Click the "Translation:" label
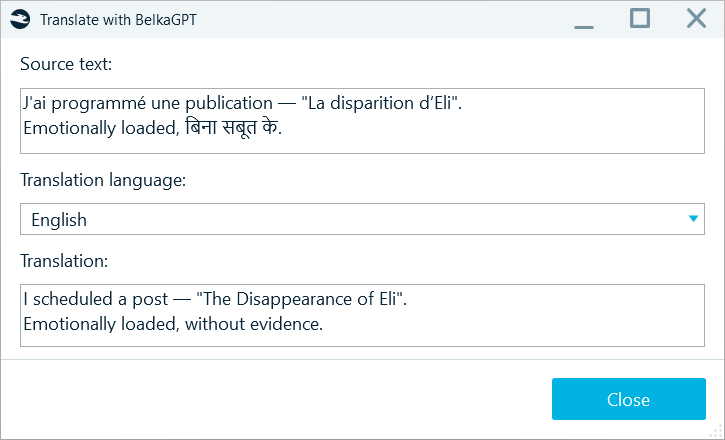725x440 pixels. 64,261
